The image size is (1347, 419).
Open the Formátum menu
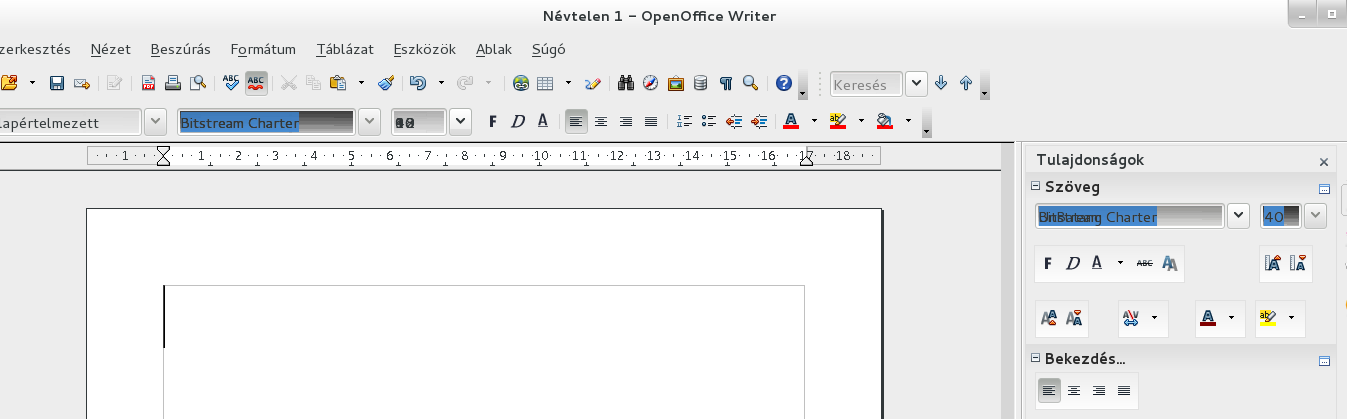262,49
